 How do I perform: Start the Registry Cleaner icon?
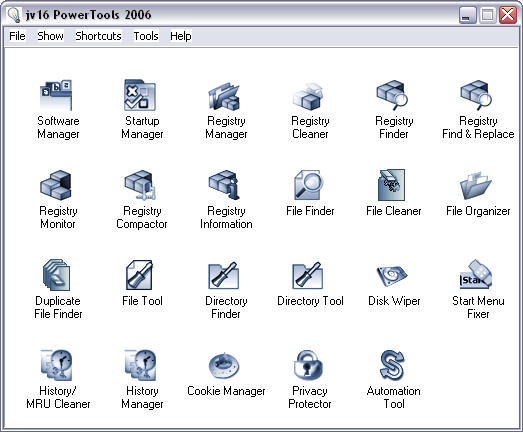(x=308, y=96)
